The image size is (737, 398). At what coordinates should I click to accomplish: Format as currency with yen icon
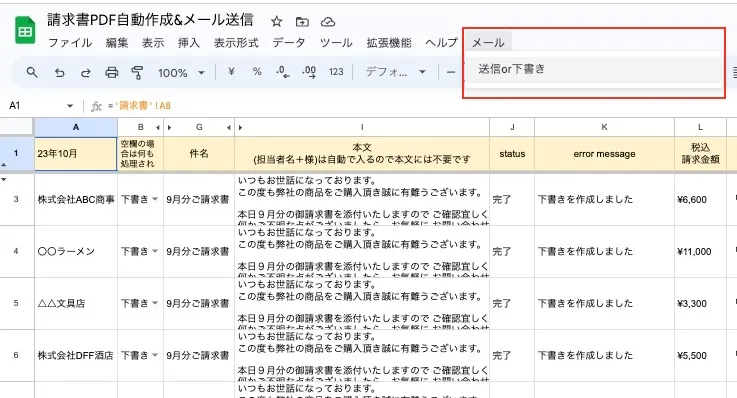coord(231,72)
